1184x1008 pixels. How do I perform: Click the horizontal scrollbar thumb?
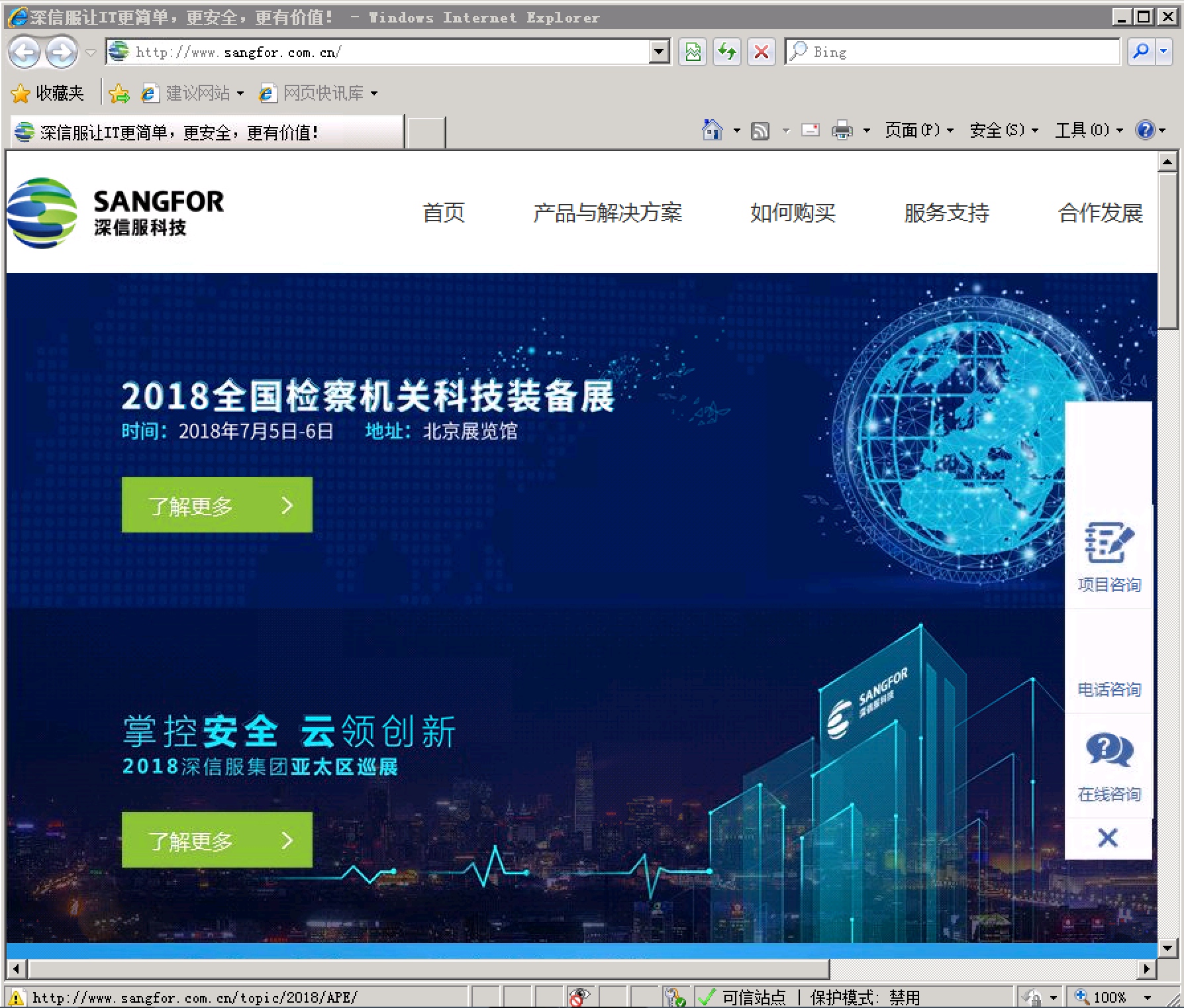click(428, 969)
